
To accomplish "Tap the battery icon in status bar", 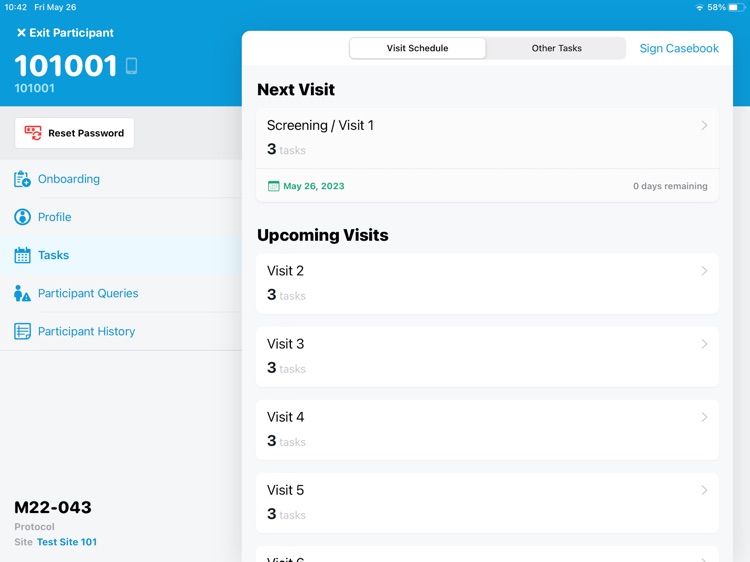I will click(x=736, y=7).
